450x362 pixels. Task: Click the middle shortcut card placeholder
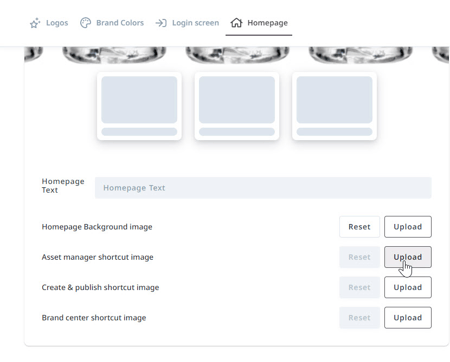pyautogui.click(x=237, y=106)
